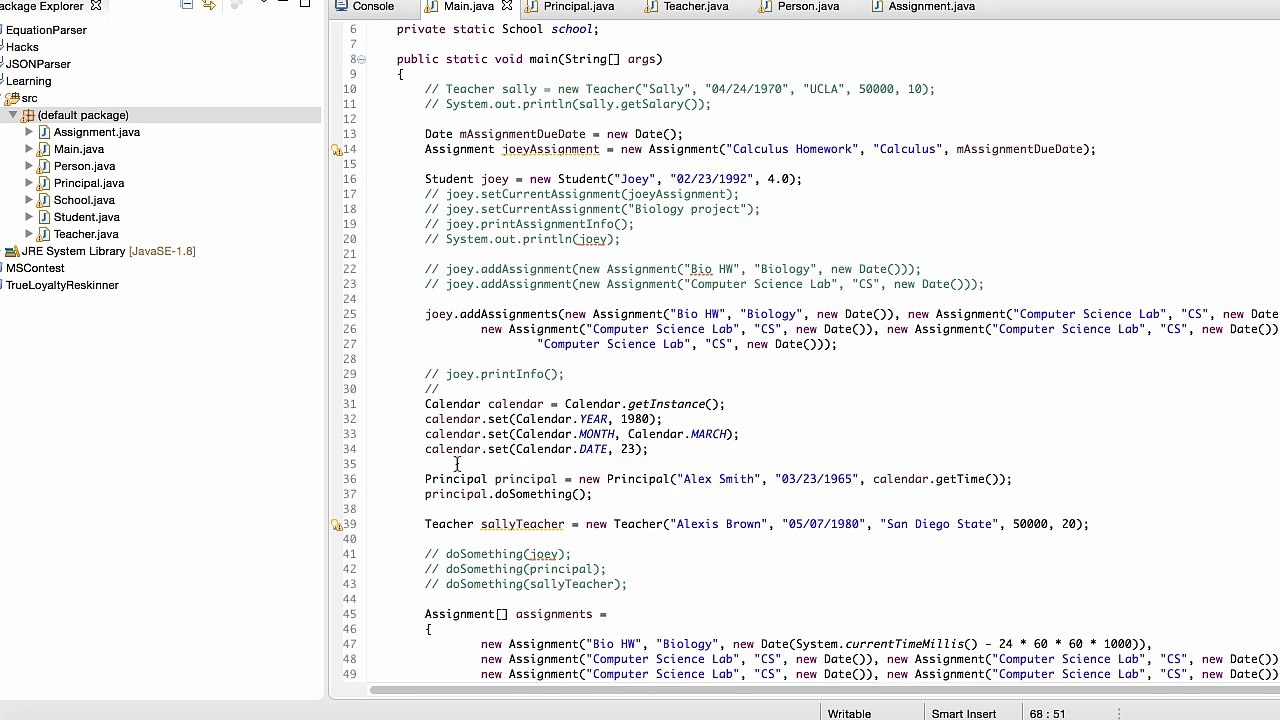Image resolution: width=1280 pixels, height=720 pixels.
Task: Expand the School.java tree node
Action: (29, 200)
